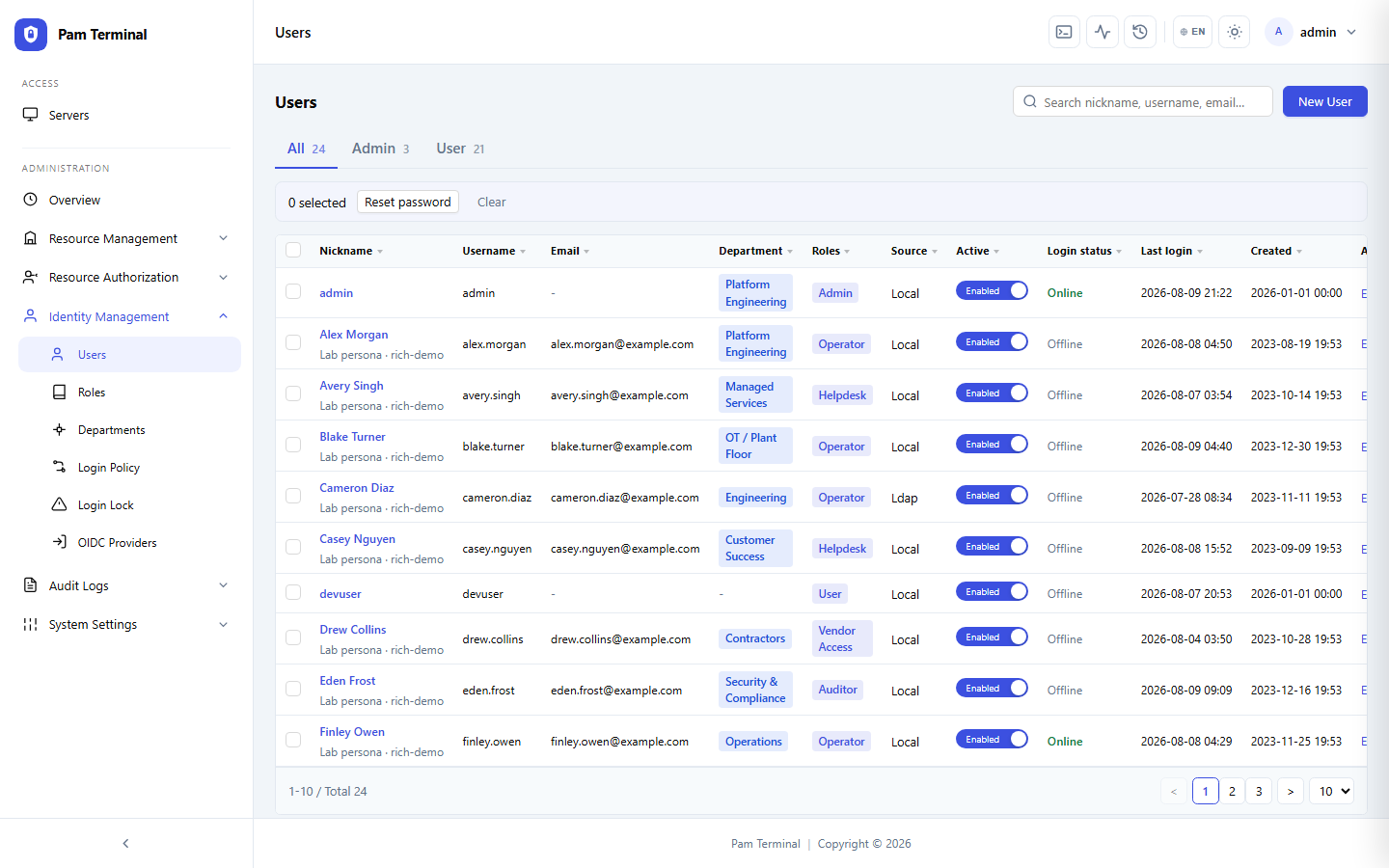Open the page size 10 dropdown
Image resolution: width=1389 pixels, height=868 pixels.
pos(1331,791)
